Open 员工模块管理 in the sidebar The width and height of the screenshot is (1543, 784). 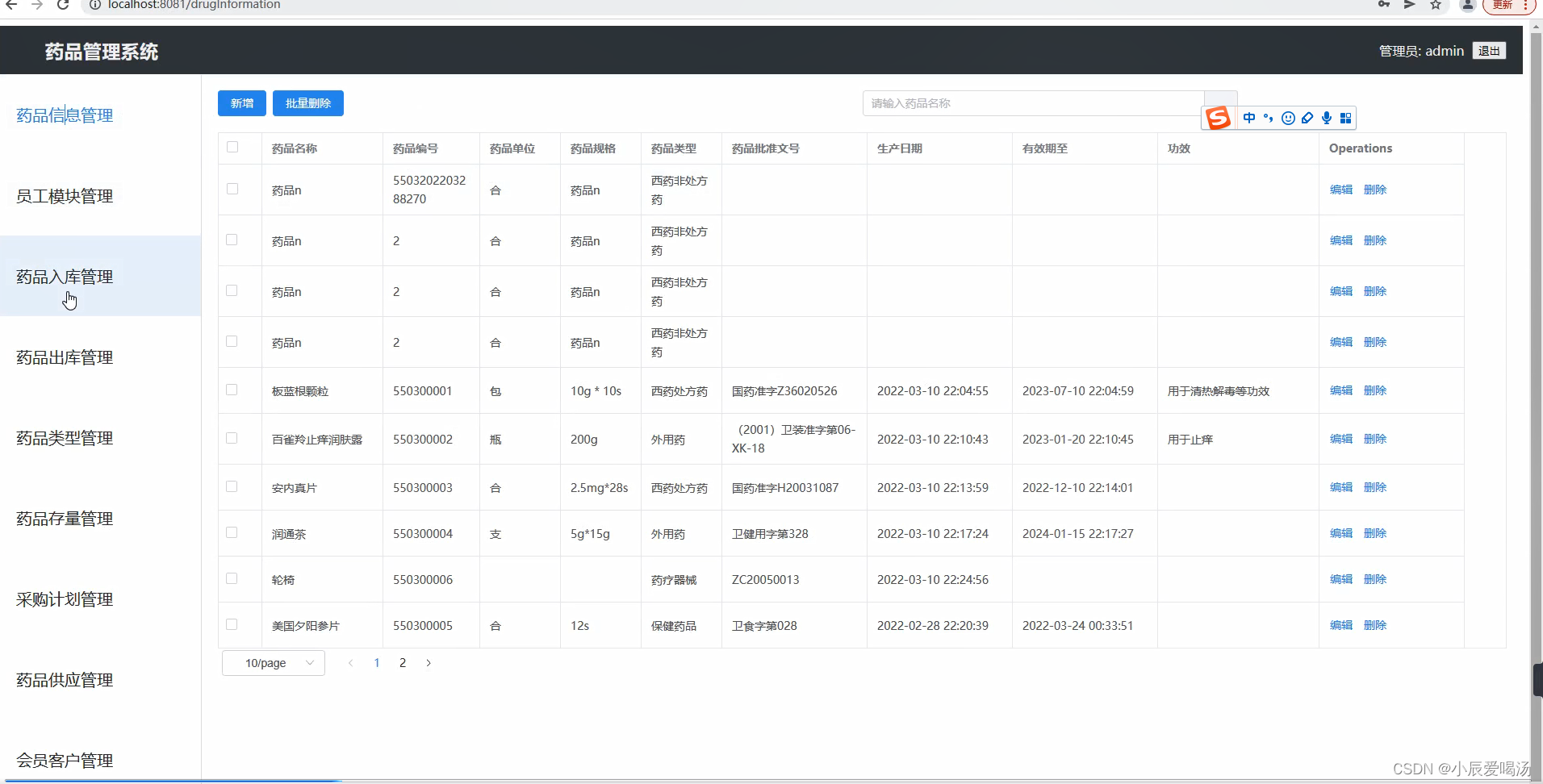[x=65, y=196]
